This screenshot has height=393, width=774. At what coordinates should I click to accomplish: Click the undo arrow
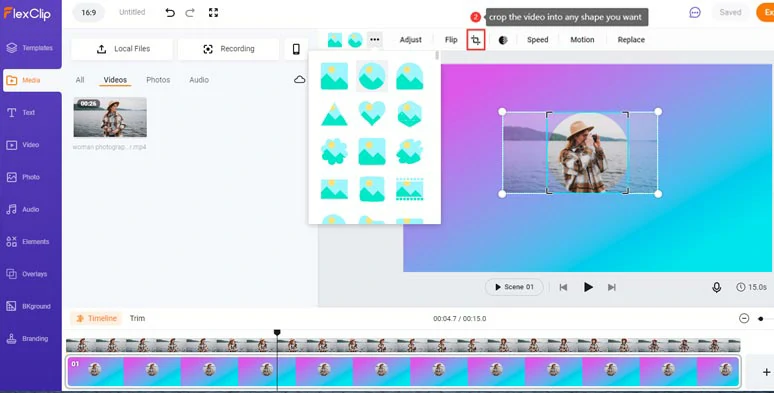[170, 13]
